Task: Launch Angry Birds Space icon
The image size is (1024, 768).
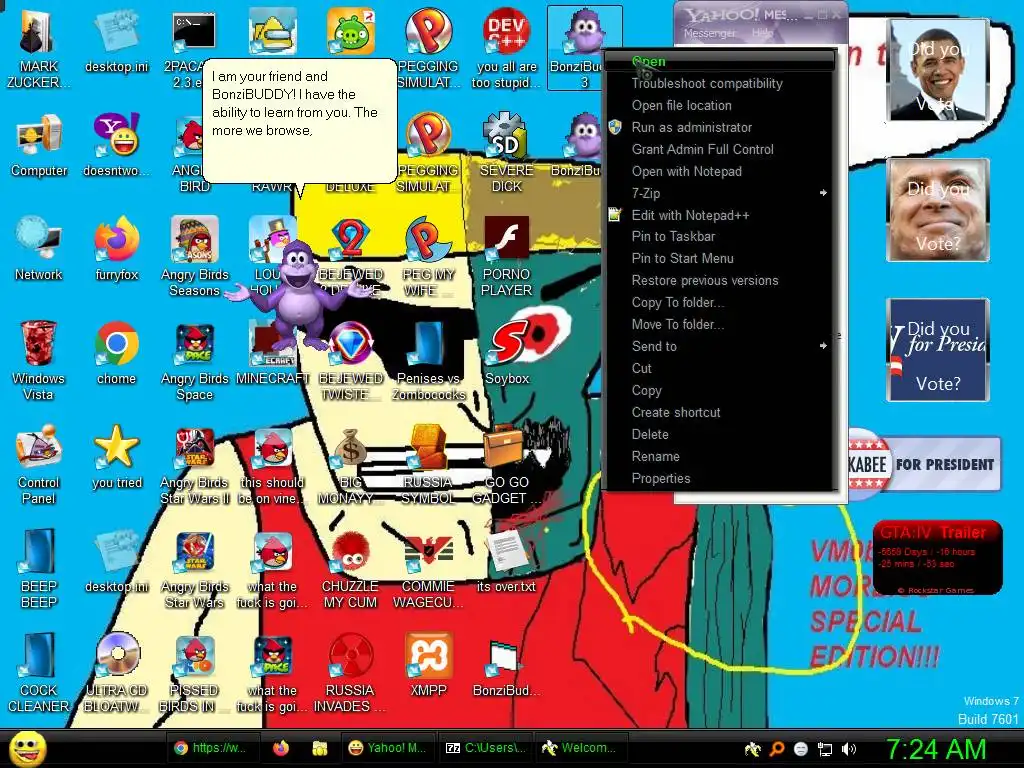Action: coord(195,361)
